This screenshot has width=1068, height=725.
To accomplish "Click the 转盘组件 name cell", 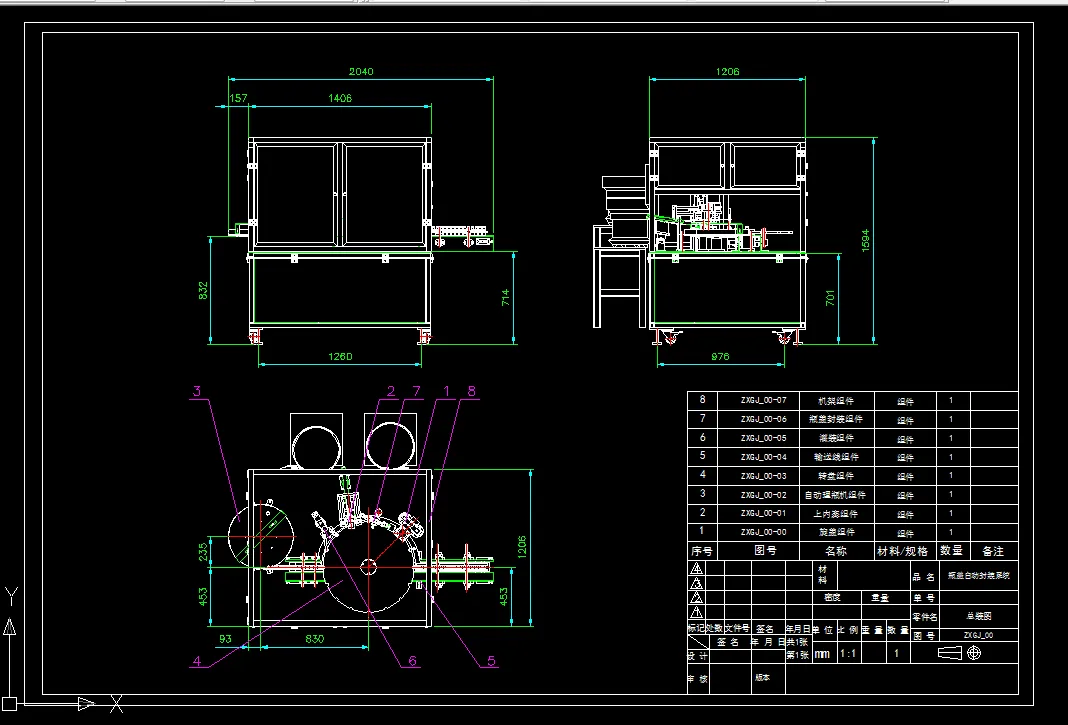I will [836, 476].
